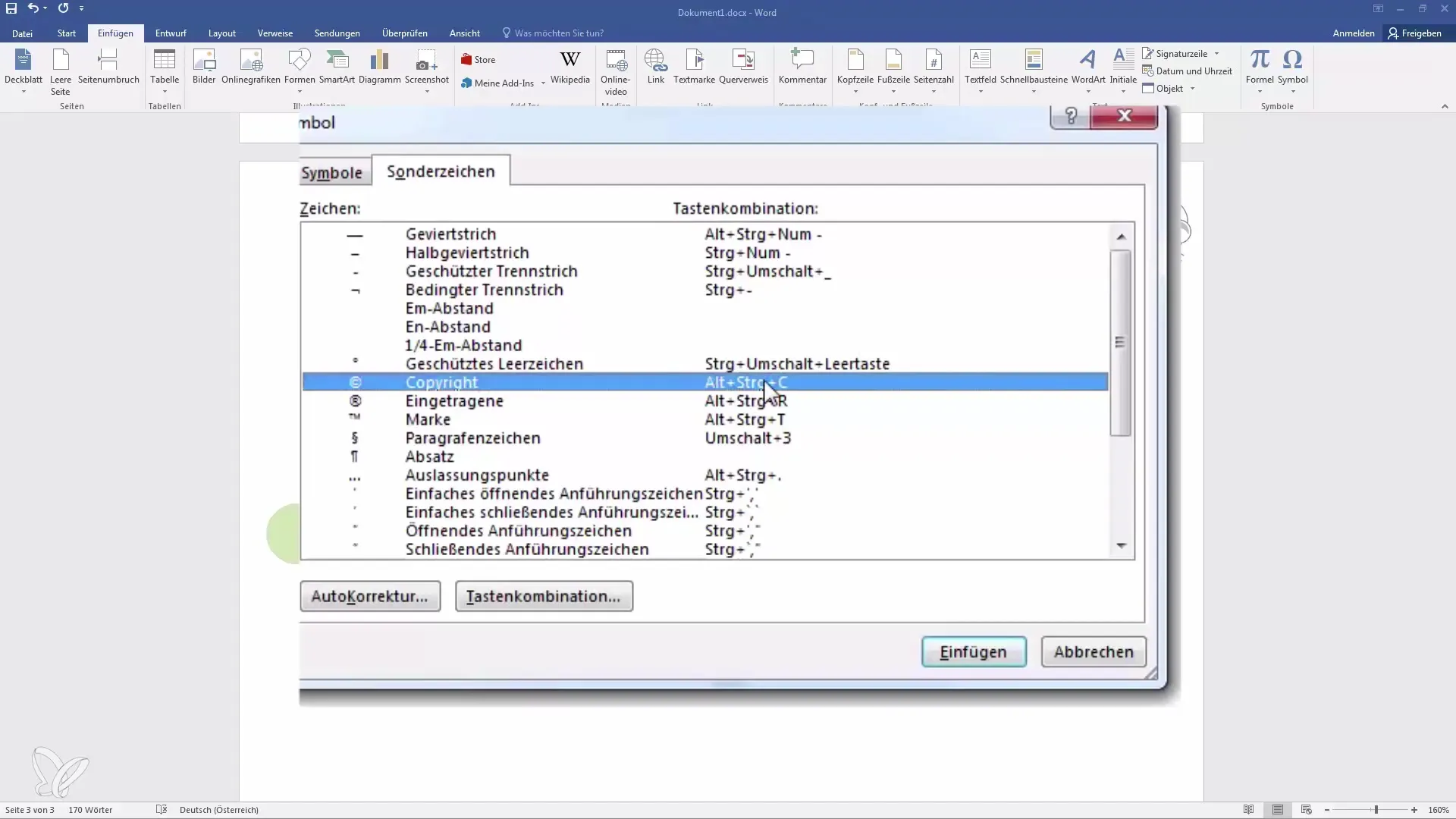This screenshot has width=1456, height=819.
Task: Insert a Textfeld text box
Action: tap(981, 70)
